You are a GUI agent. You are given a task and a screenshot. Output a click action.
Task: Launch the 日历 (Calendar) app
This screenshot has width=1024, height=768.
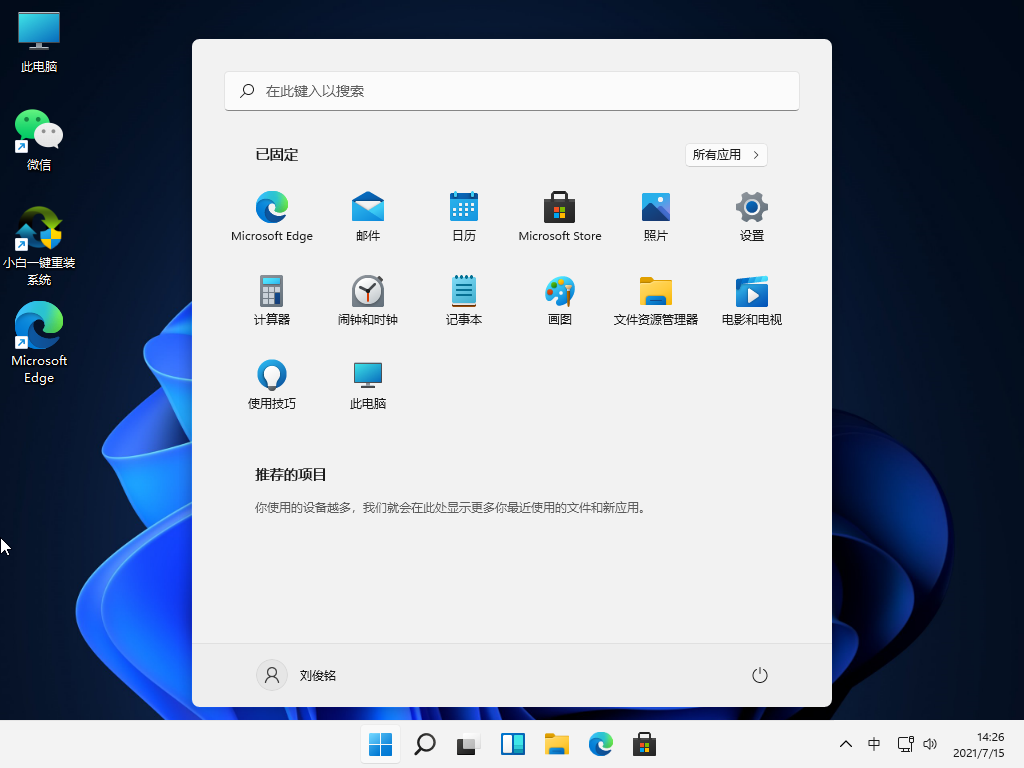pos(464,216)
